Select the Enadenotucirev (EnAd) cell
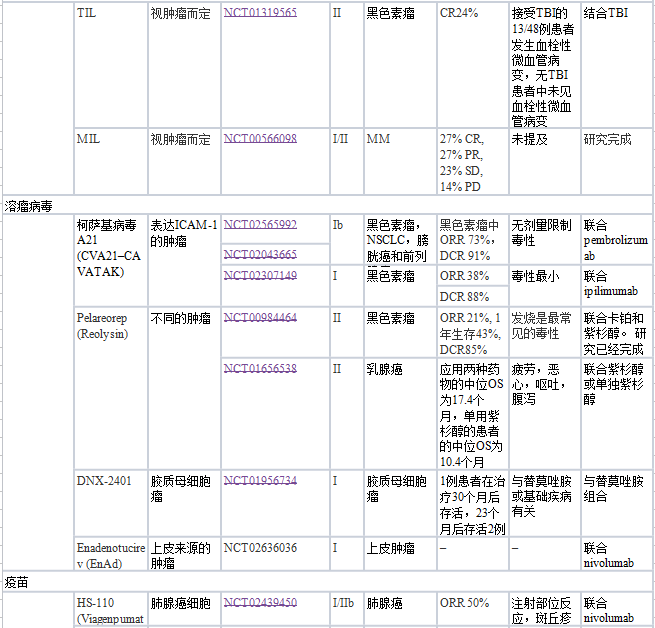Viewport: 655px width, 628px height. pos(111,554)
